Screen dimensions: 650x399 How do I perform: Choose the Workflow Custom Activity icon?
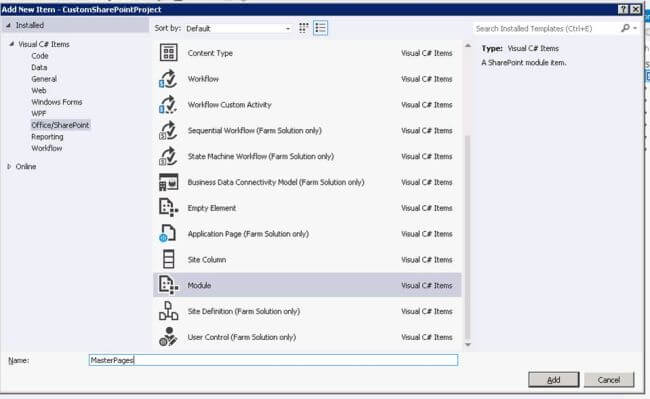click(168, 104)
